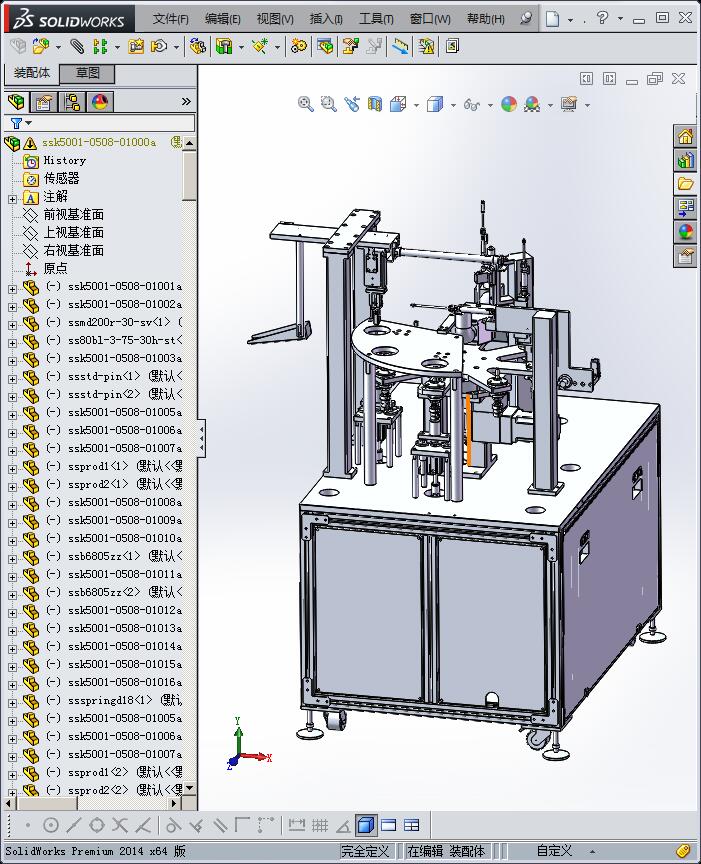This screenshot has height=864, width=701.
Task: Click the Section View icon
Action: tap(375, 104)
